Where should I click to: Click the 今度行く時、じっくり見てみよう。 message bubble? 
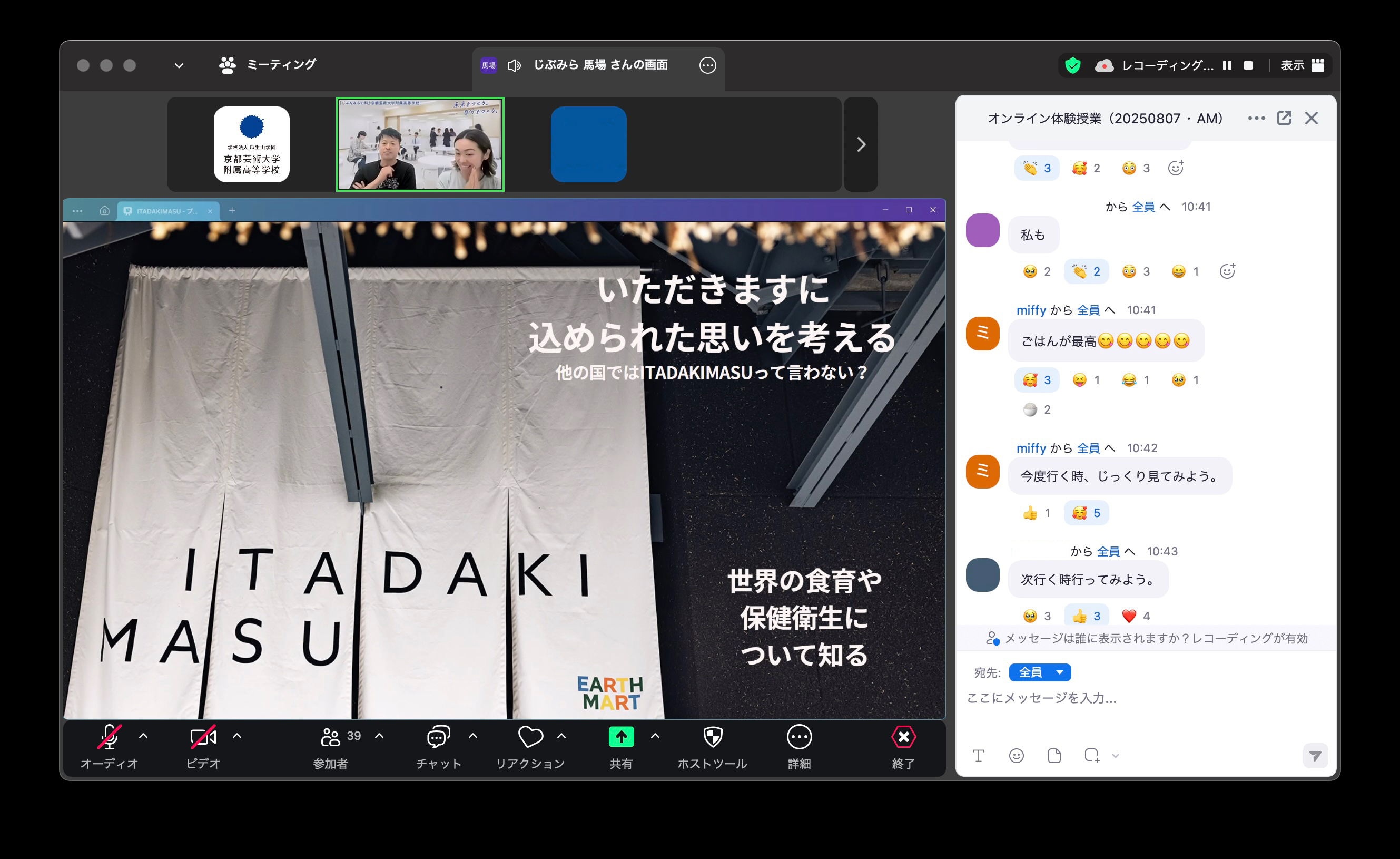(x=1120, y=476)
